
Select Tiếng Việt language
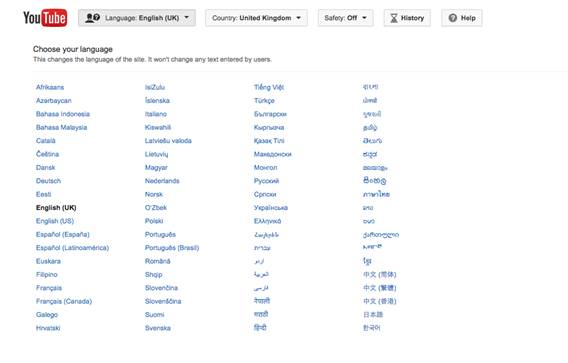tap(269, 87)
